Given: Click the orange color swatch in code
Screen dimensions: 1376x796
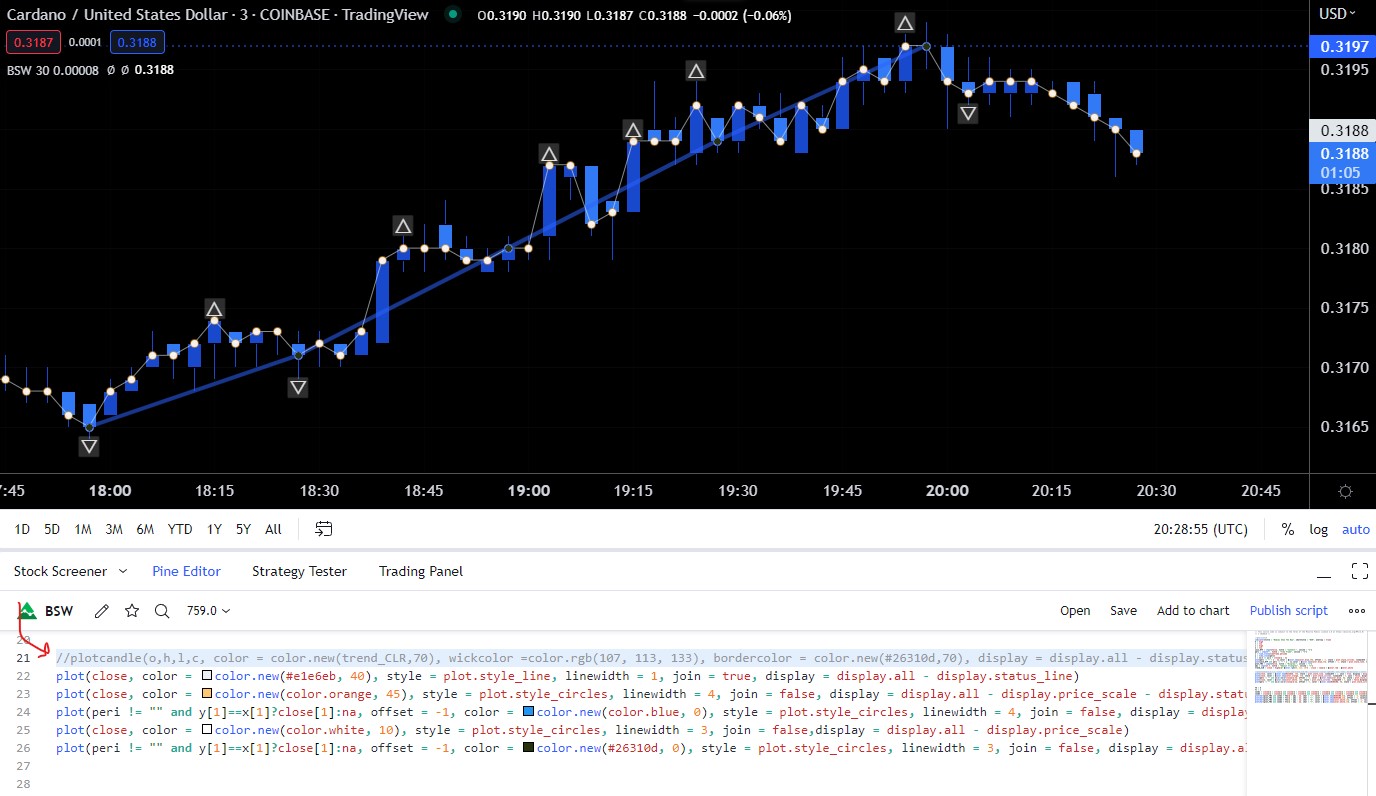Looking at the screenshot, I should click(x=207, y=694).
